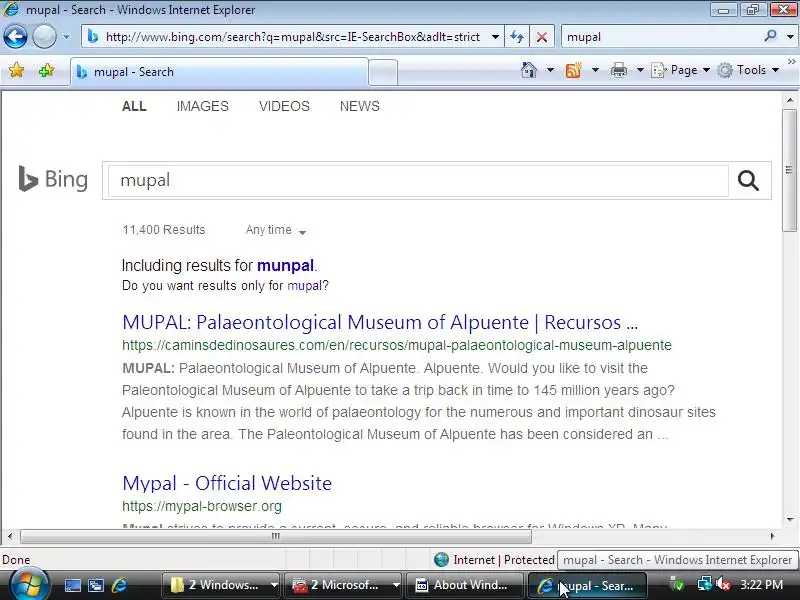Screen dimensions: 800x600
Task: Open the Any time filter dropdown
Action: click(276, 230)
